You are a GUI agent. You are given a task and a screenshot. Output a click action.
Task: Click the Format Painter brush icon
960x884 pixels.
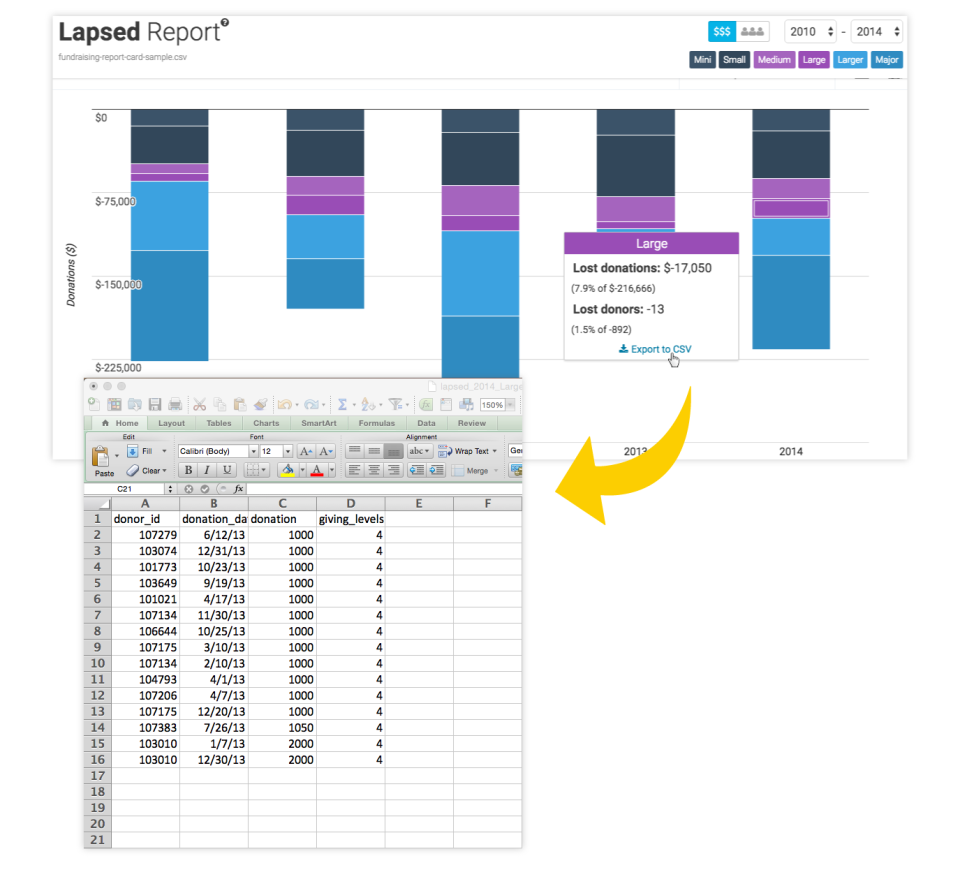tap(260, 403)
